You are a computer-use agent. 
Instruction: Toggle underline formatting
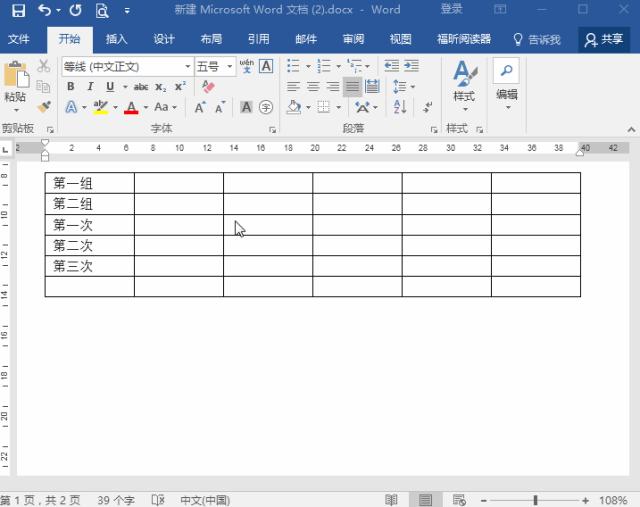coord(110,87)
